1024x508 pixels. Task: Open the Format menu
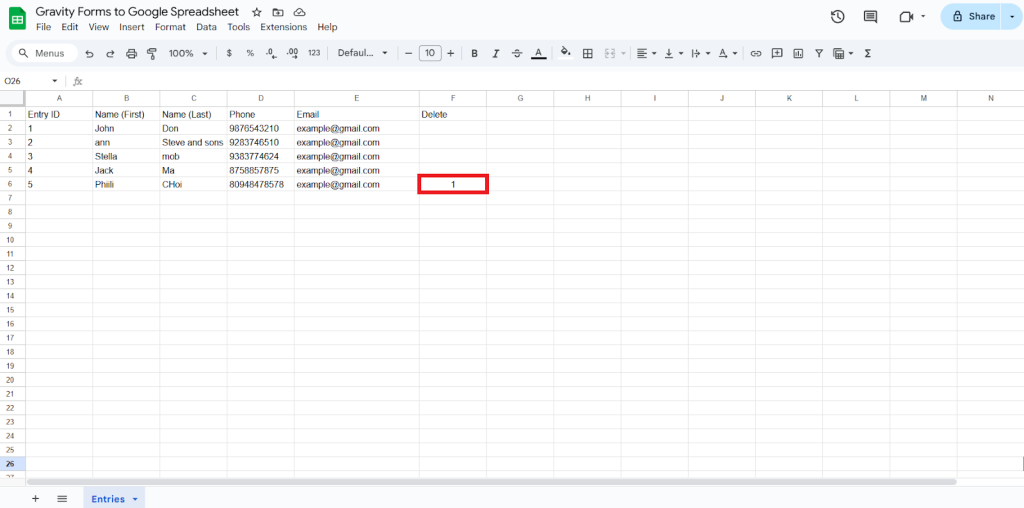[170, 27]
